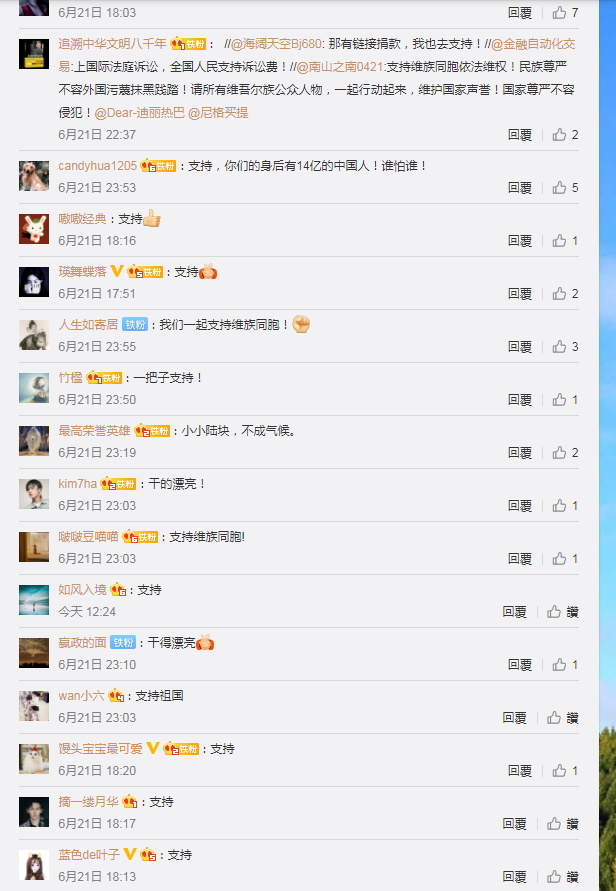Open @海阔天空Bj680 mention link
The width and height of the screenshot is (616, 891).
(276, 44)
